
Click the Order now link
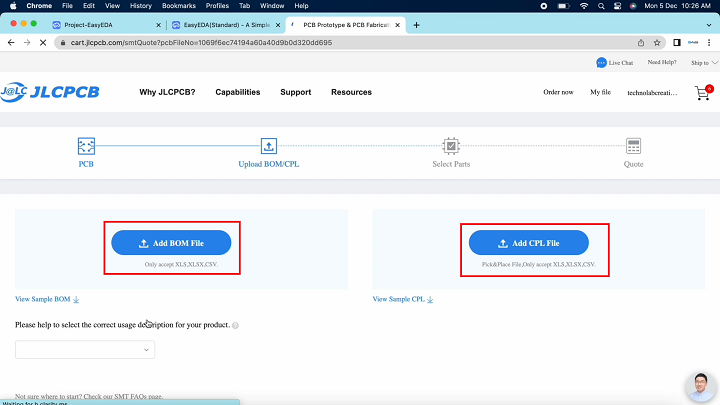[x=558, y=92]
